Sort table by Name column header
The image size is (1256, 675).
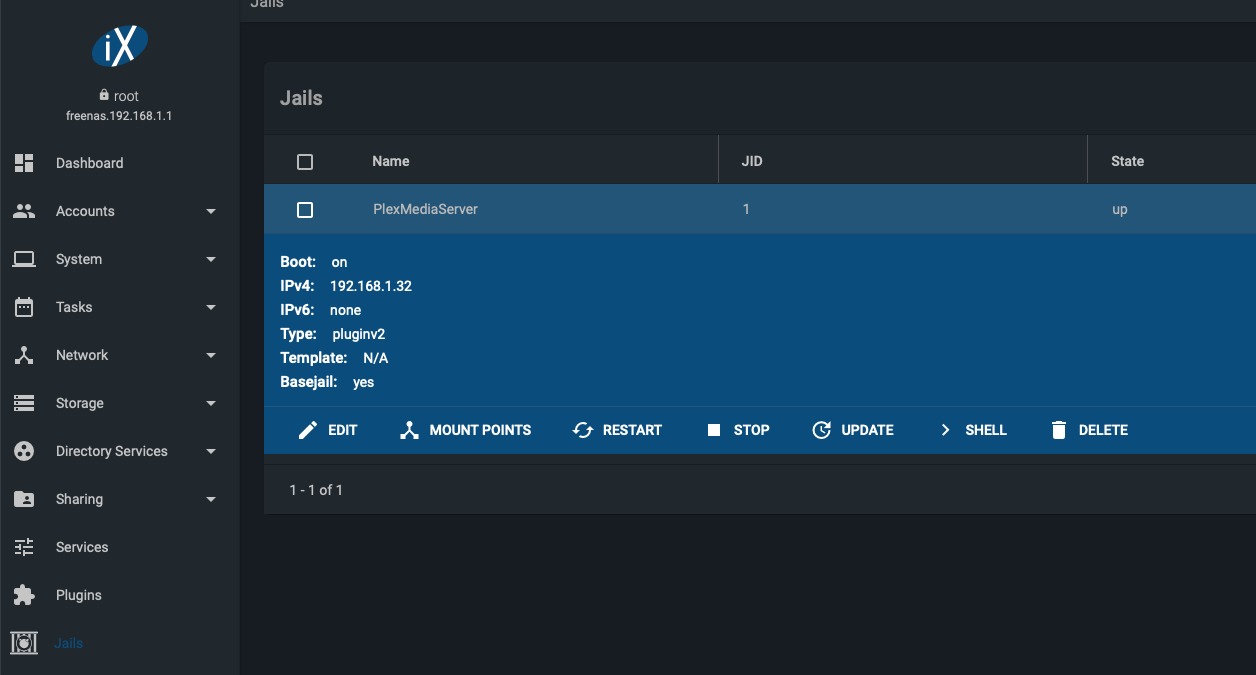(x=391, y=161)
